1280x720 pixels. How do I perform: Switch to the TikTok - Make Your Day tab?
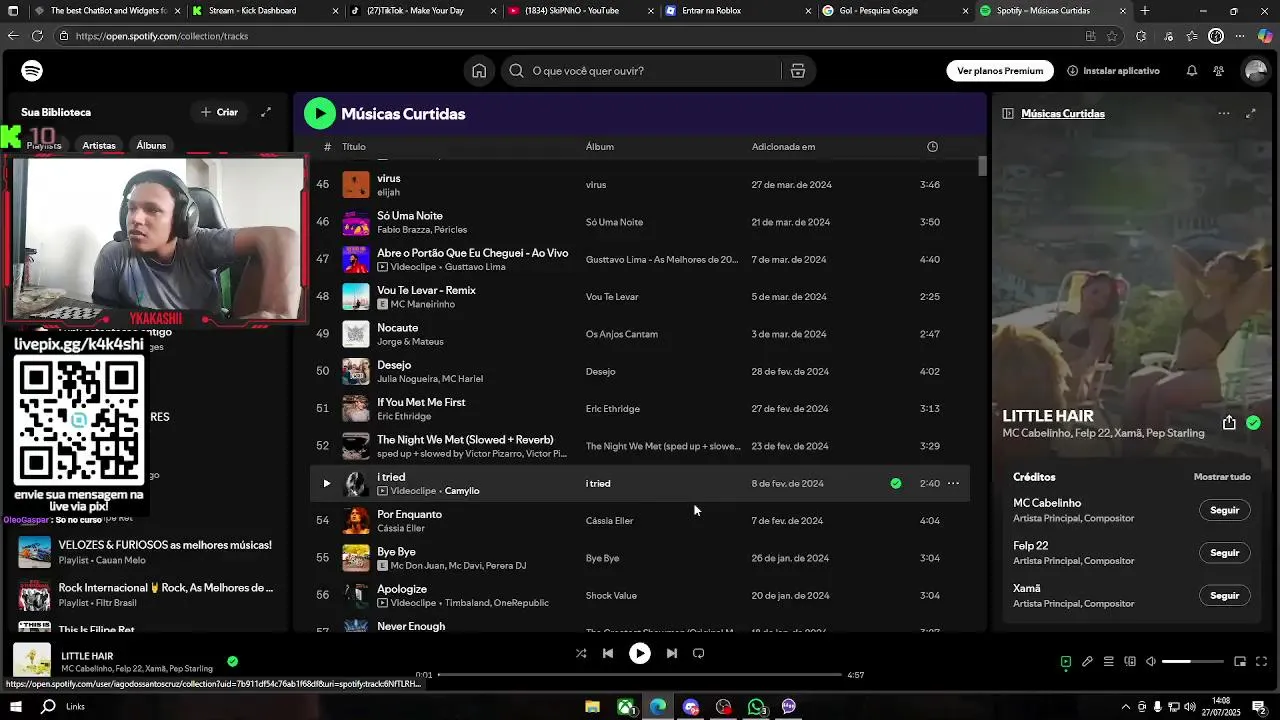421,11
